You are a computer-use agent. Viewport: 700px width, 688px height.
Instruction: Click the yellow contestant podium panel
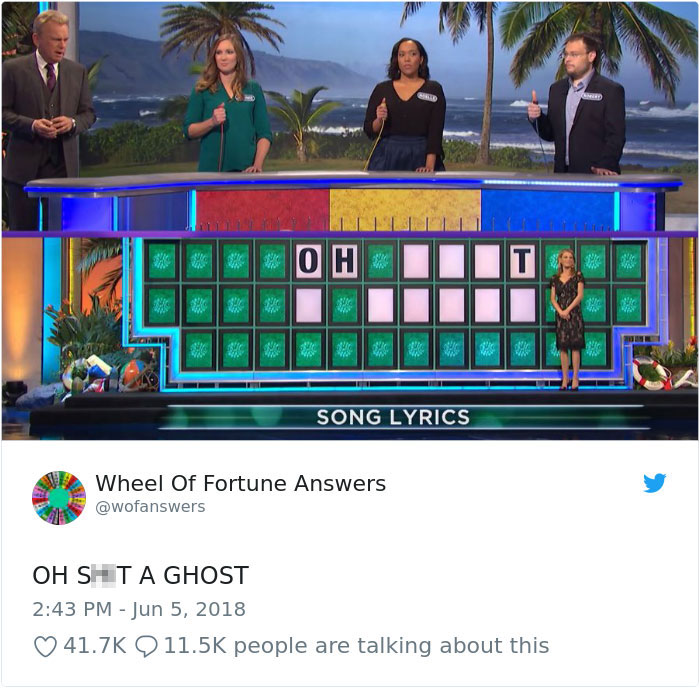405,210
